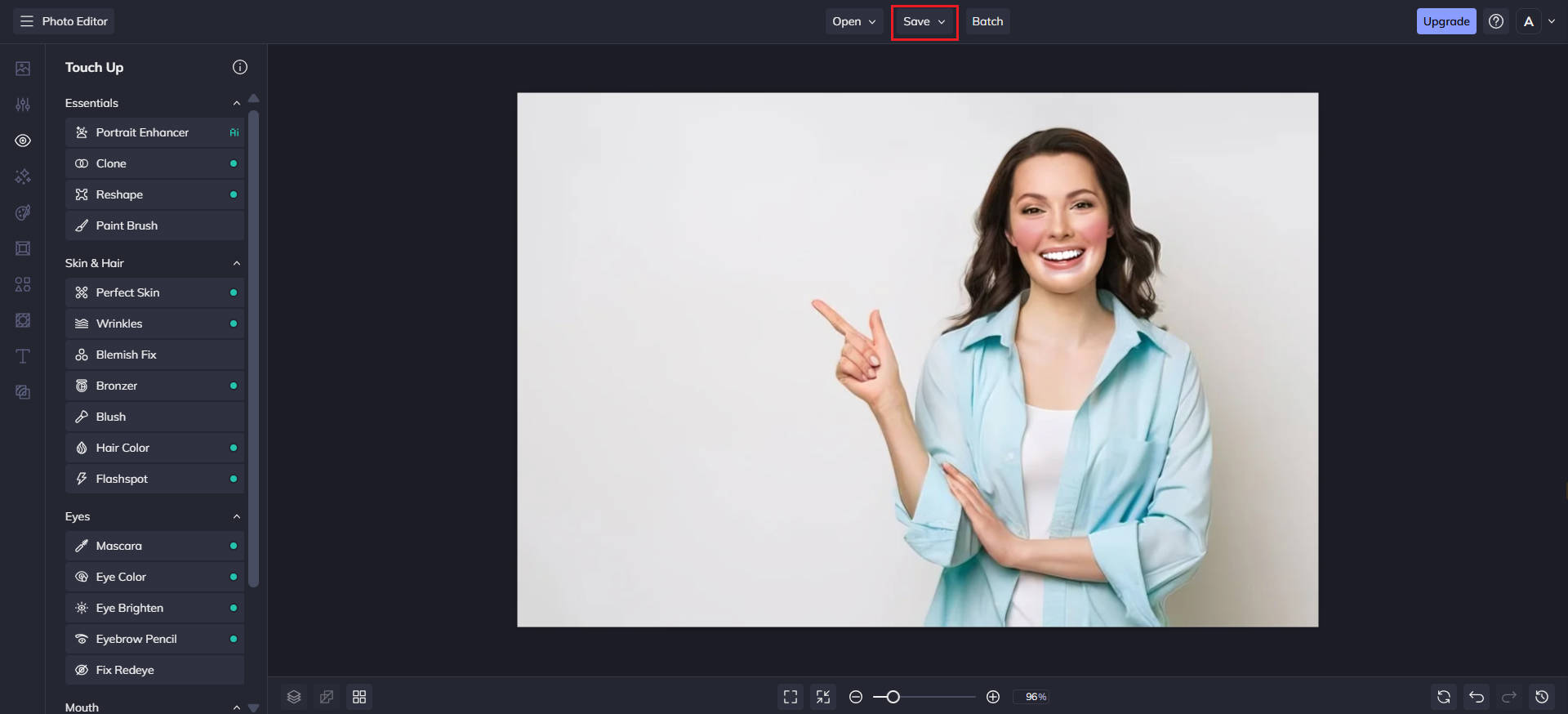
Task: Open the history clock icon
Action: [1542, 697]
